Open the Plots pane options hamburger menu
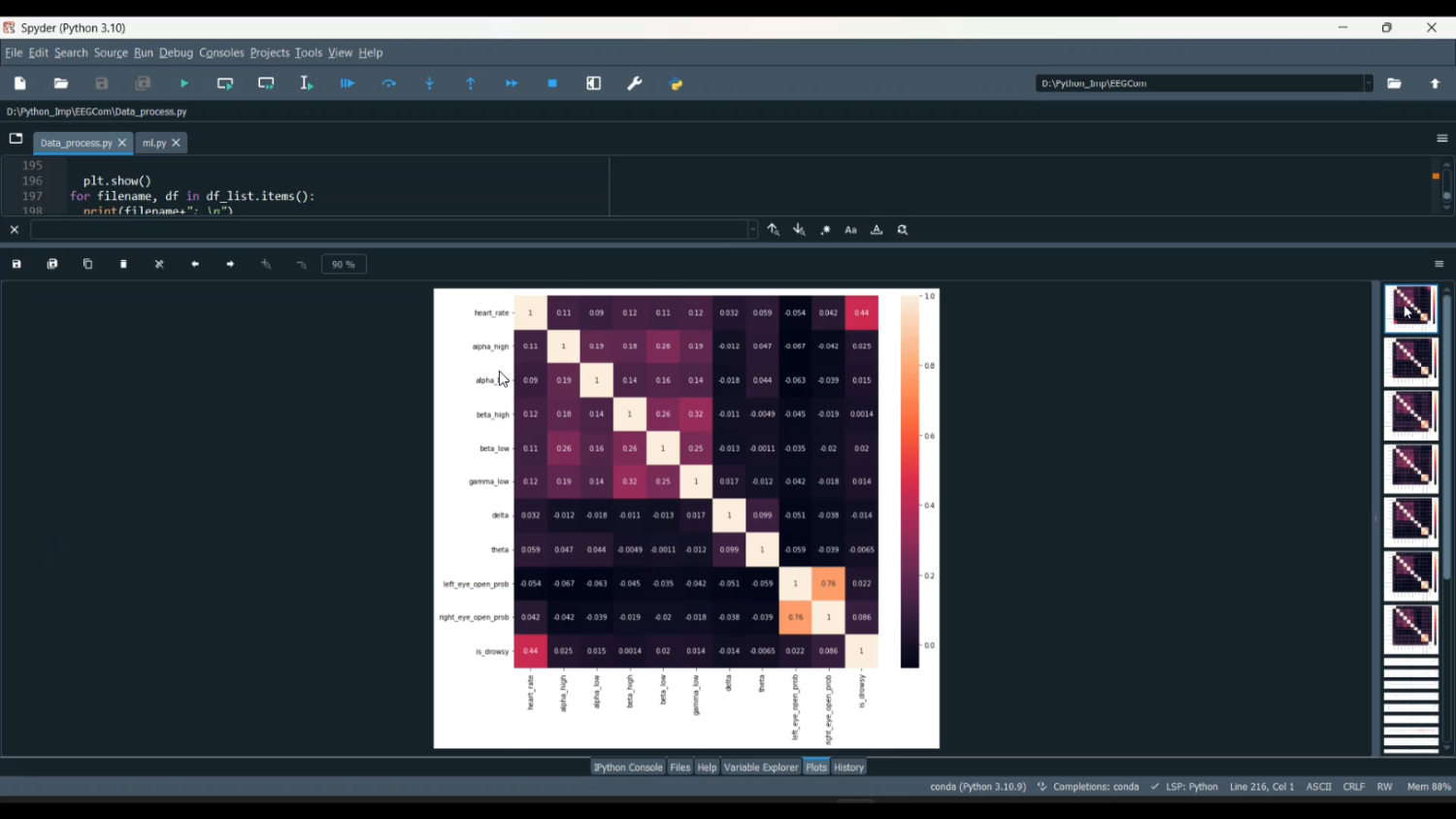The width and height of the screenshot is (1456, 819). pyautogui.click(x=1439, y=264)
